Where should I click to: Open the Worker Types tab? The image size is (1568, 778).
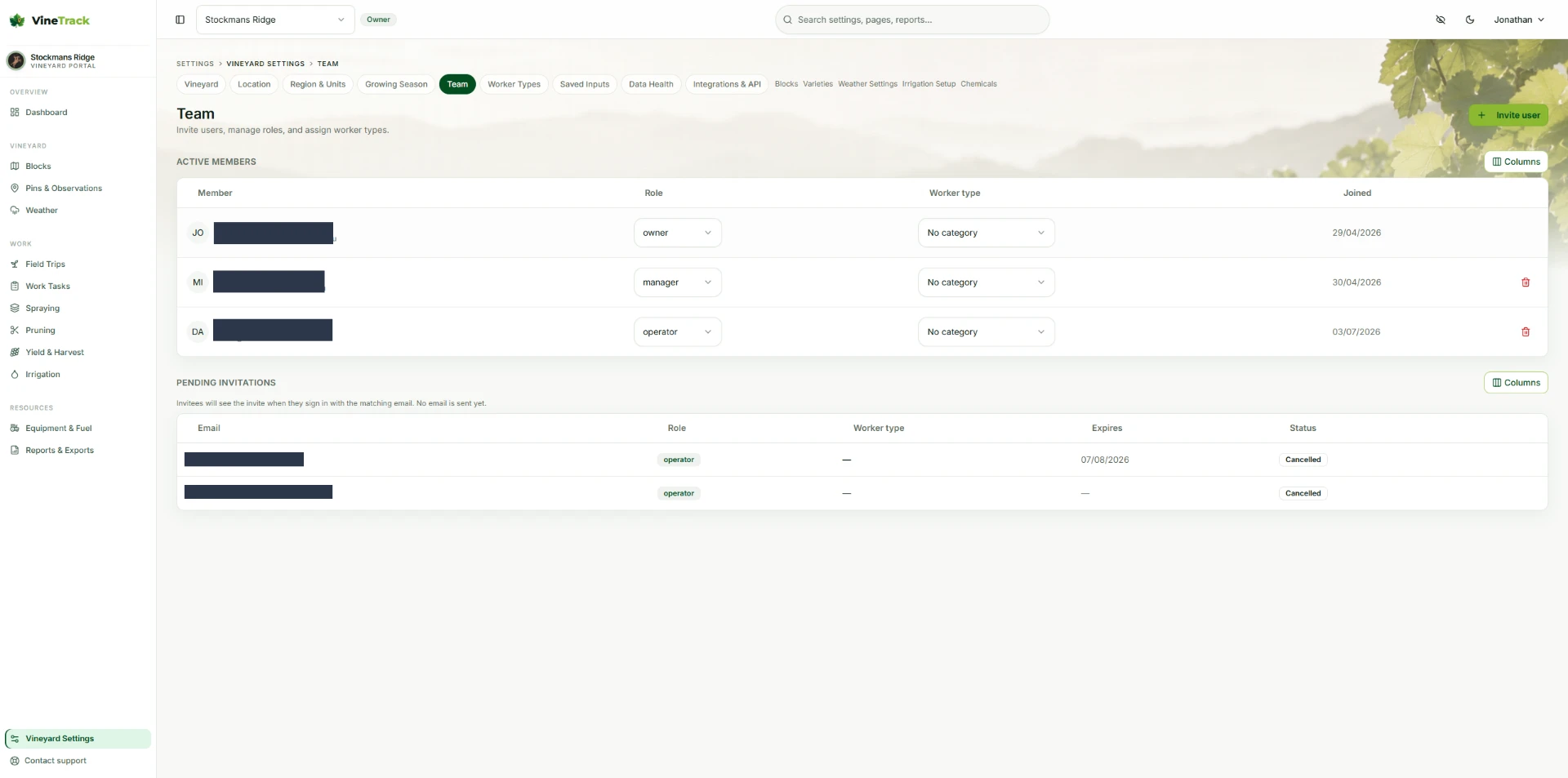[514, 84]
